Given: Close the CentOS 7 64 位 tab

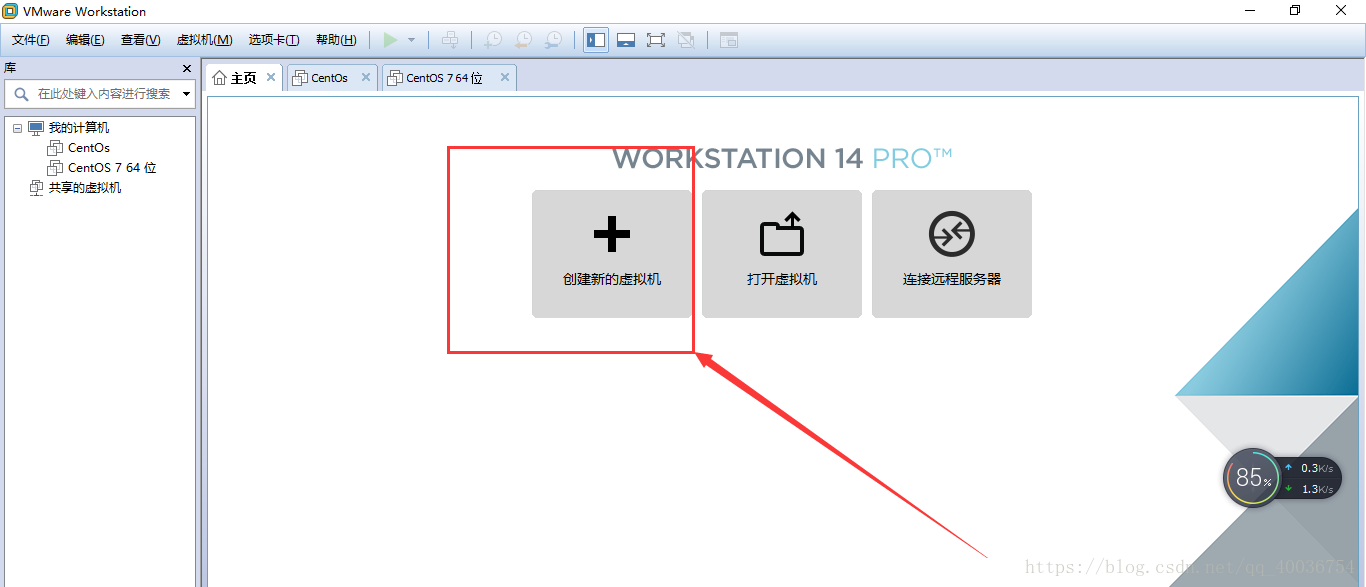Looking at the screenshot, I should click(505, 77).
